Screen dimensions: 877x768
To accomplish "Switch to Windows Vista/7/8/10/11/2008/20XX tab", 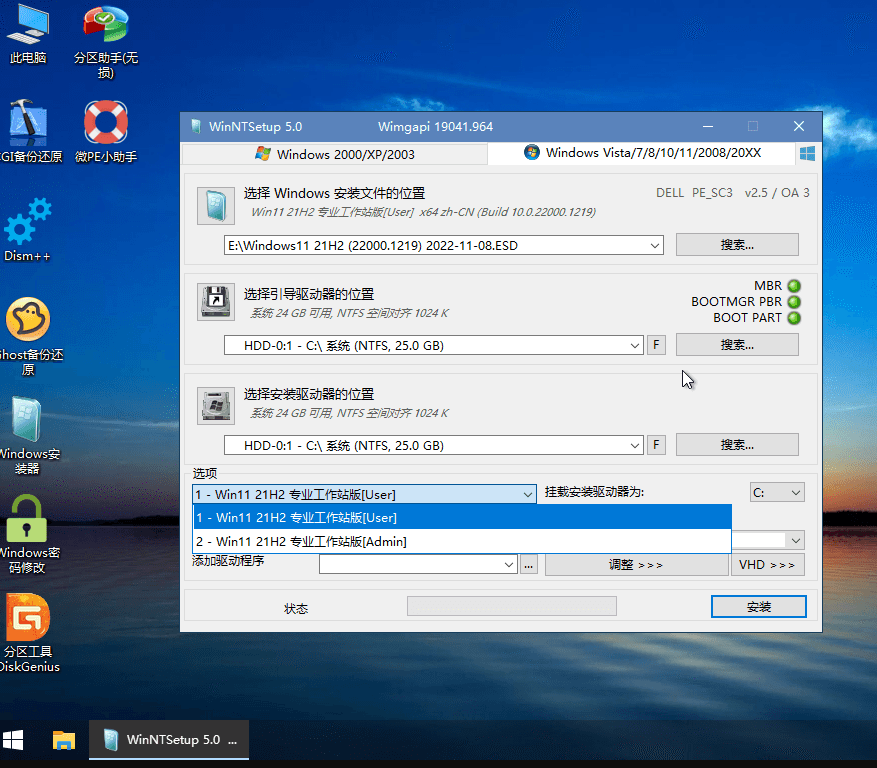I will [x=642, y=153].
